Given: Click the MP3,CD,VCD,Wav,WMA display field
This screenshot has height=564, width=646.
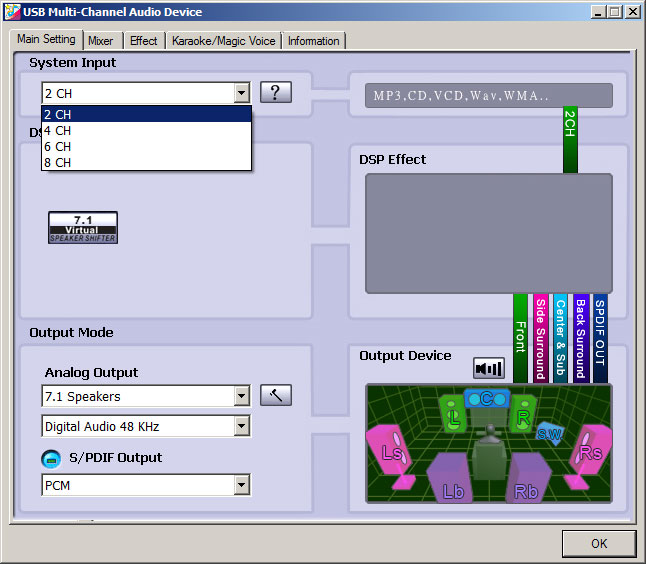Looking at the screenshot, I should [488, 96].
